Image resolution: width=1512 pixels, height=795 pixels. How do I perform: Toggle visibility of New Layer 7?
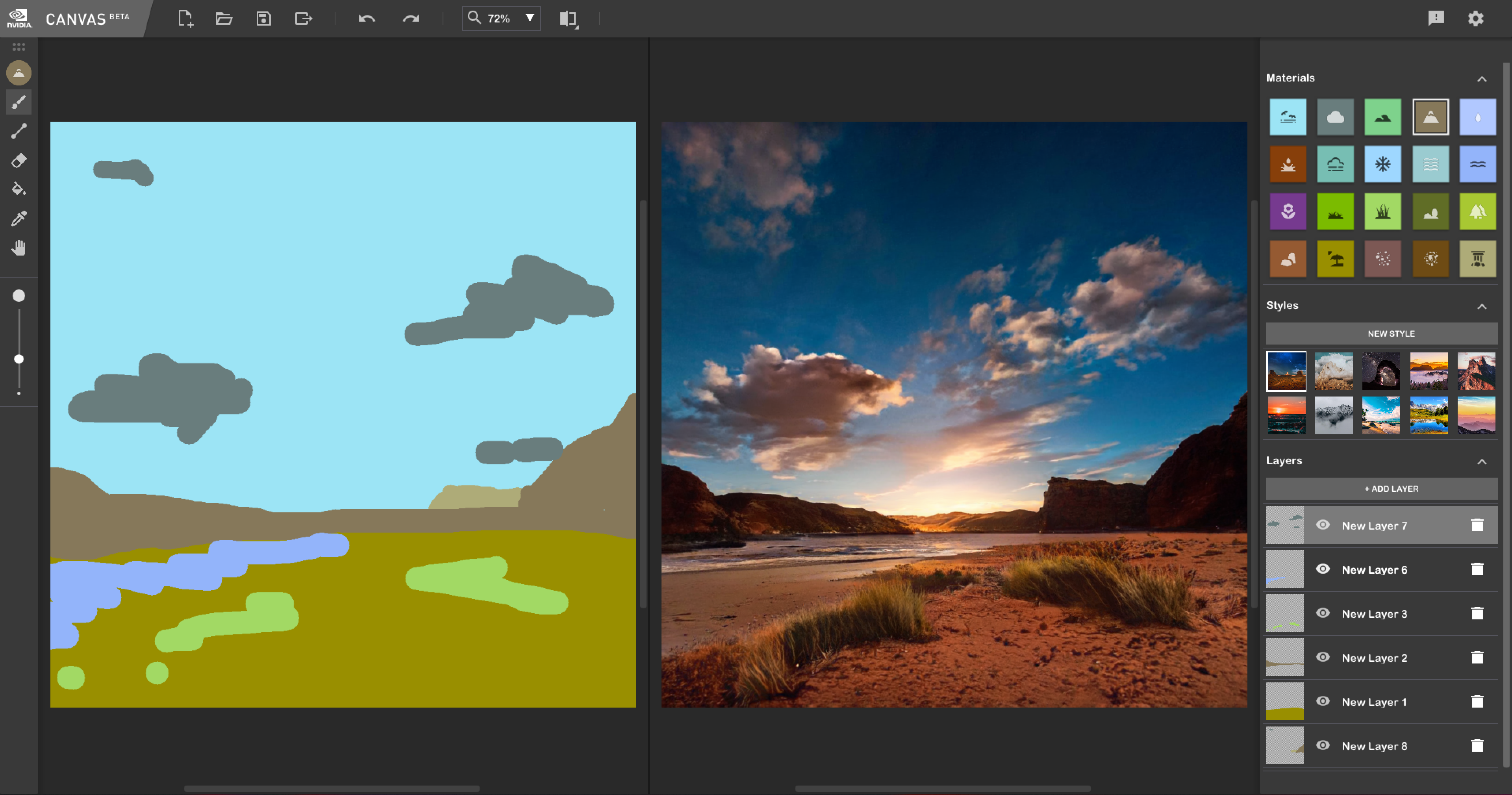point(1321,525)
